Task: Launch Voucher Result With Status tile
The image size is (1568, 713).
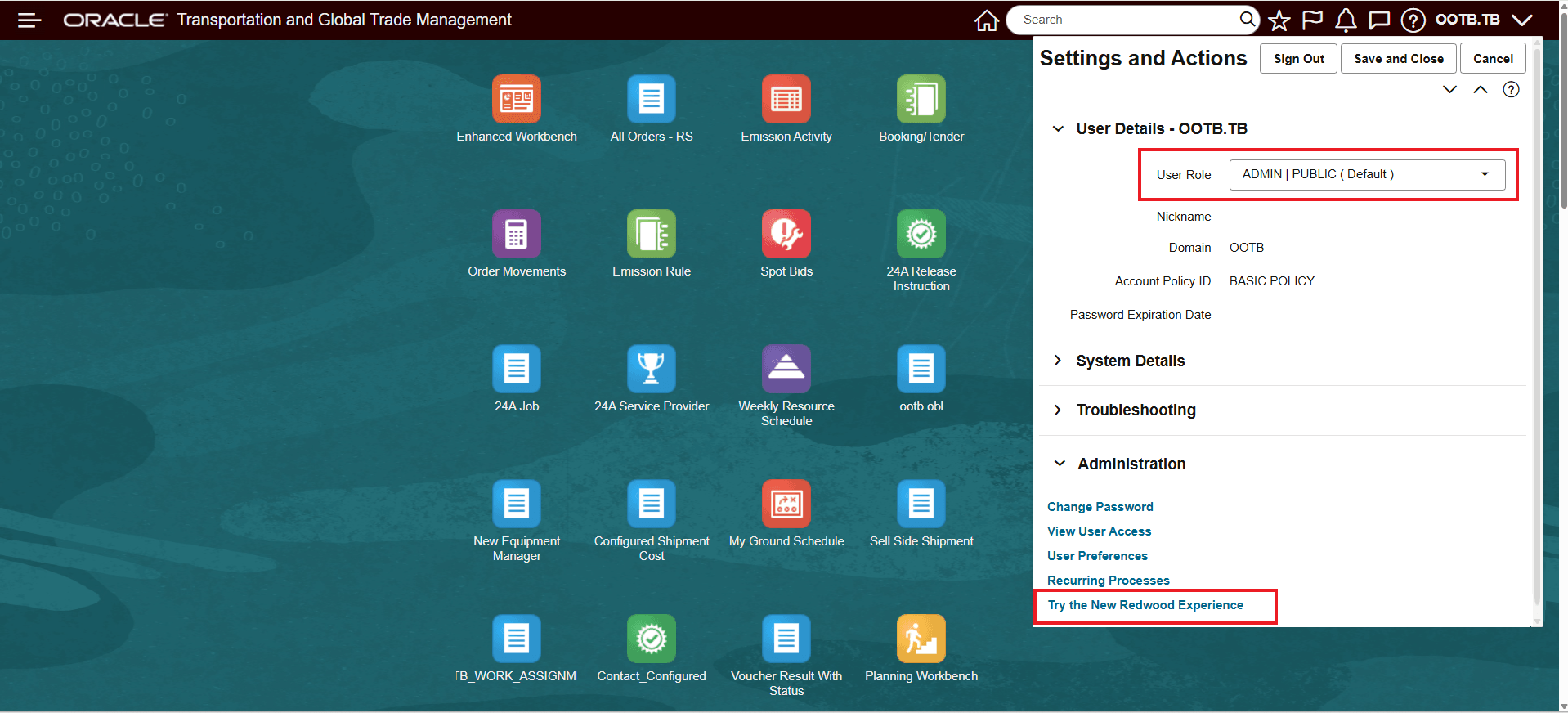Action: (786, 639)
